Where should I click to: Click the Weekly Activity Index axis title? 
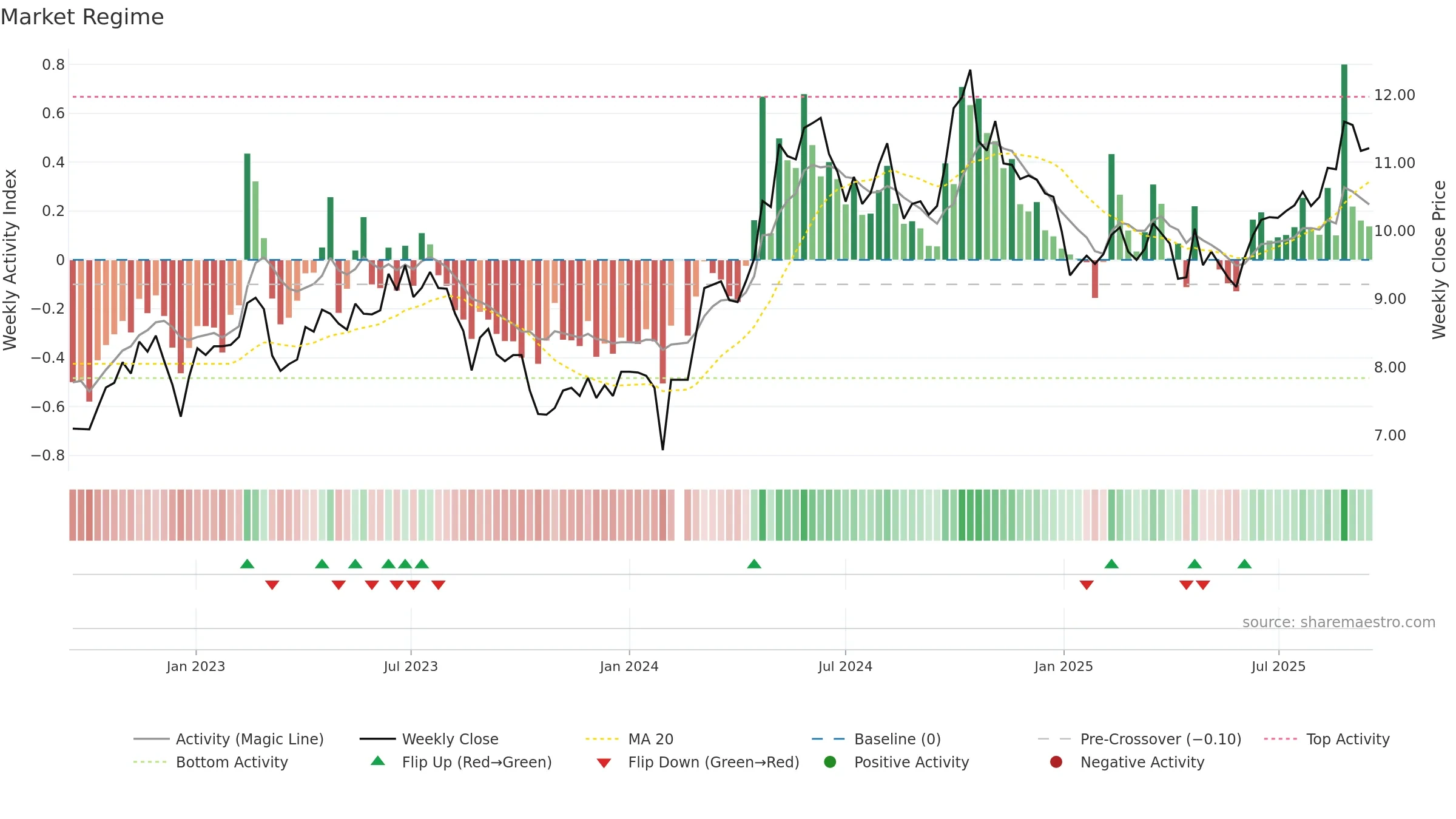click(10, 260)
